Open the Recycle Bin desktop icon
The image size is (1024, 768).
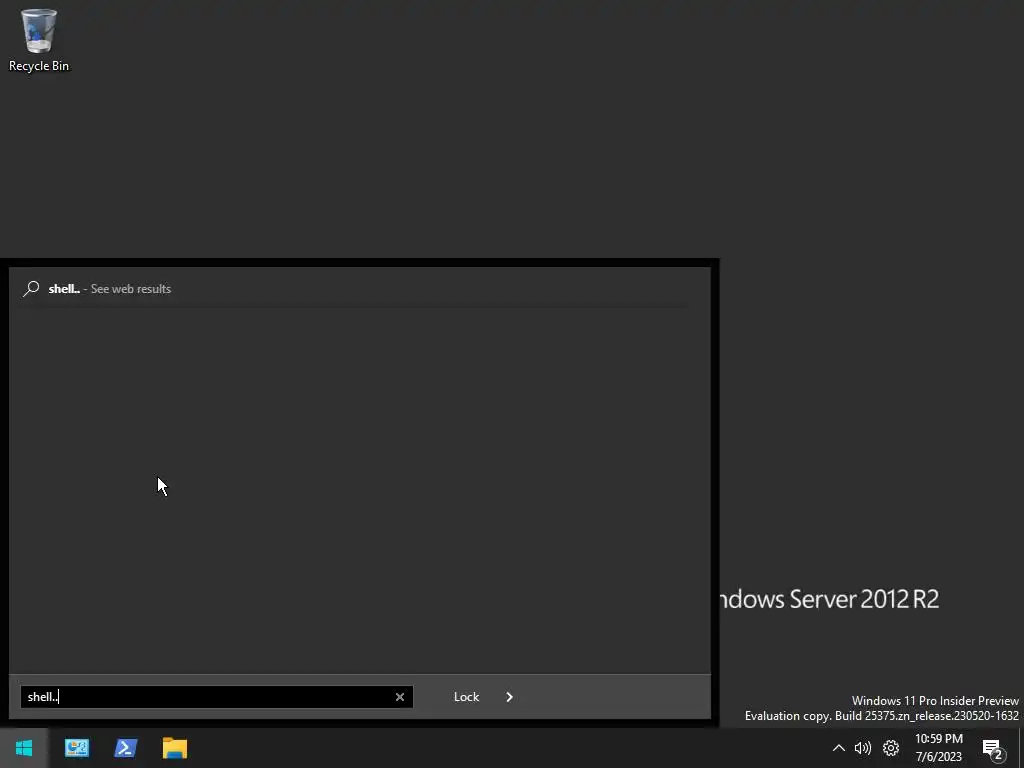click(39, 40)
